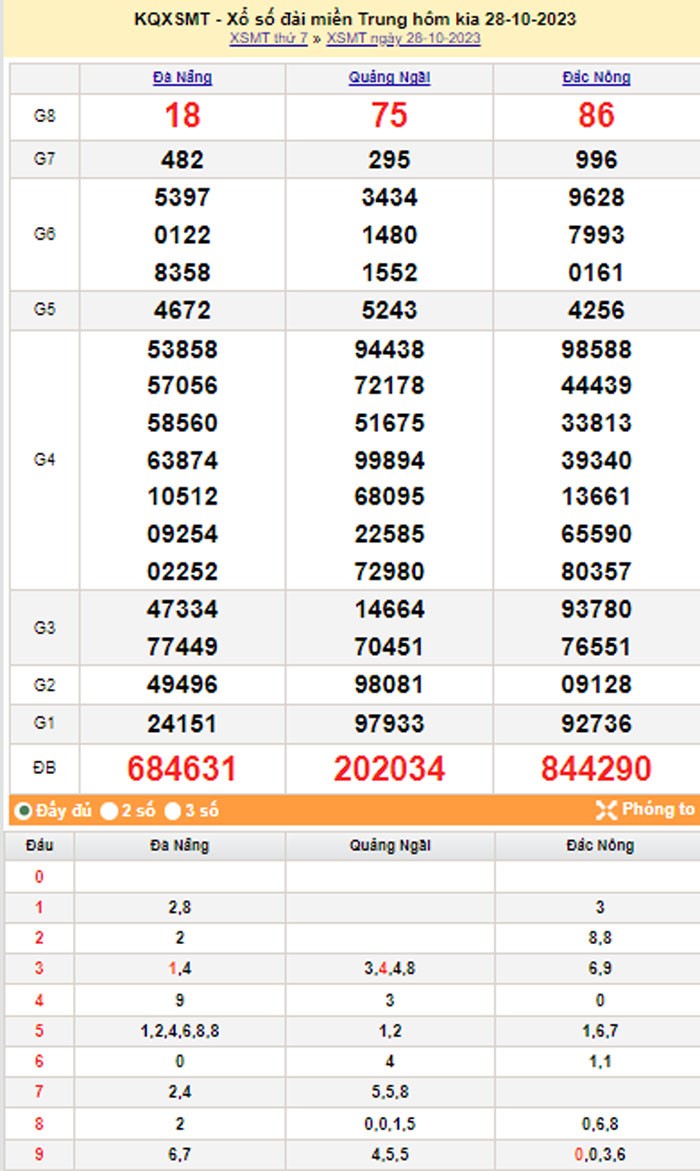Select the 3 số radio option
700x1171 pixels.
(173, 811)
